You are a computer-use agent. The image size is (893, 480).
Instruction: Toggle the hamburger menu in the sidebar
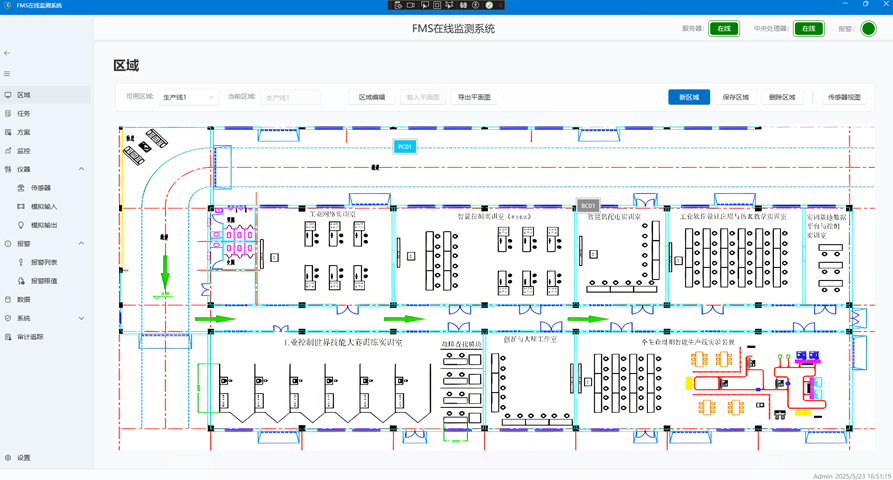7,74
